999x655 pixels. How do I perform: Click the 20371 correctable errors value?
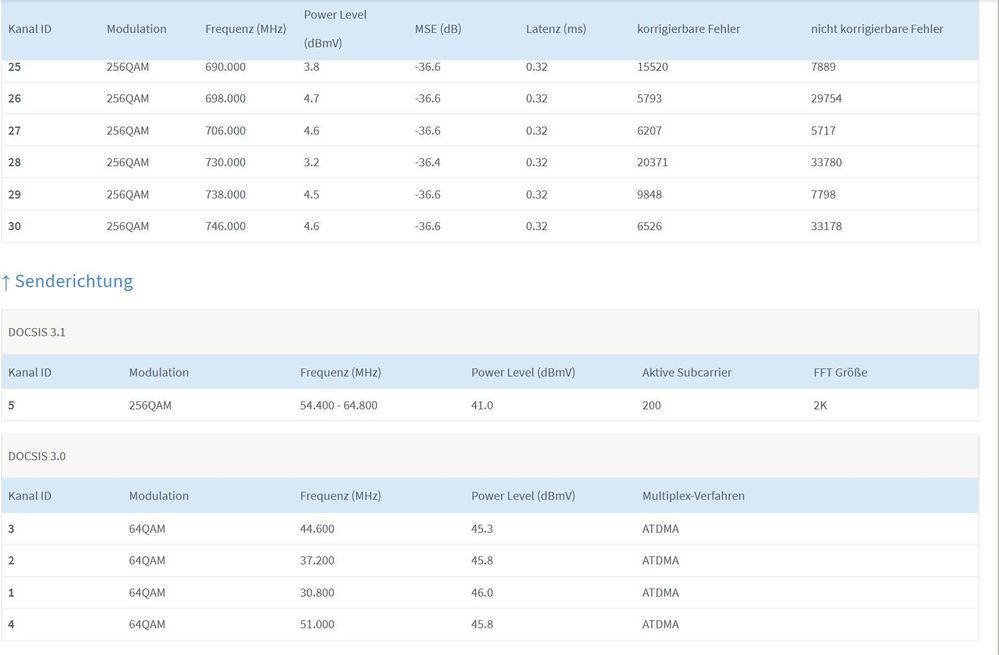tap(653, 162)
